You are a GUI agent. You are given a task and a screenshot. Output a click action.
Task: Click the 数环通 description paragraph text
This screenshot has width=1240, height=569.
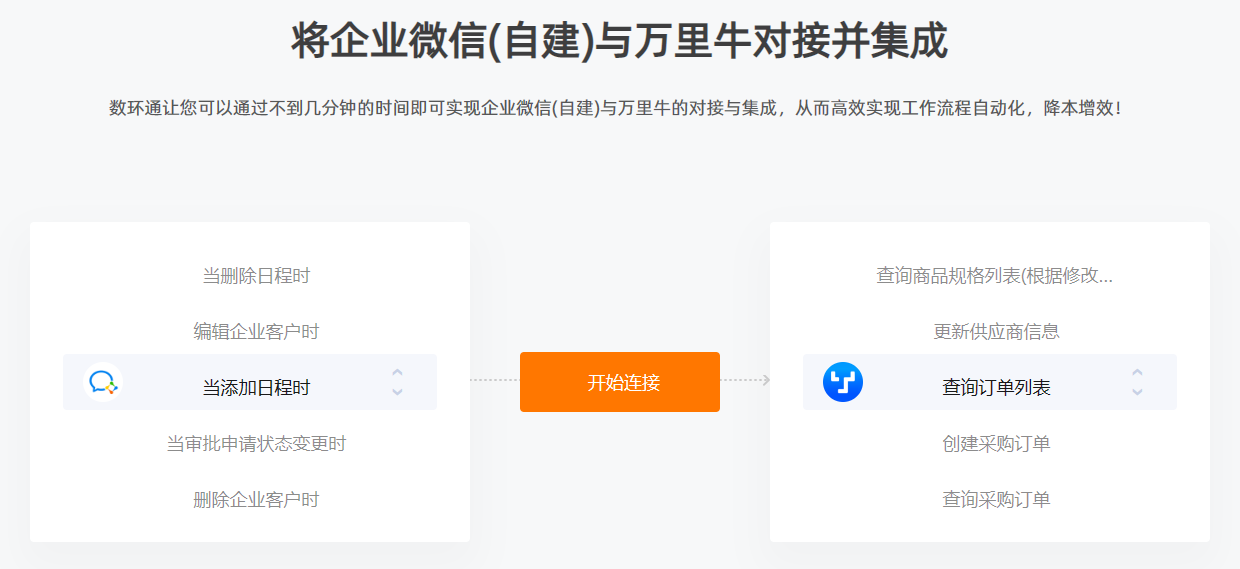point(616,108)
